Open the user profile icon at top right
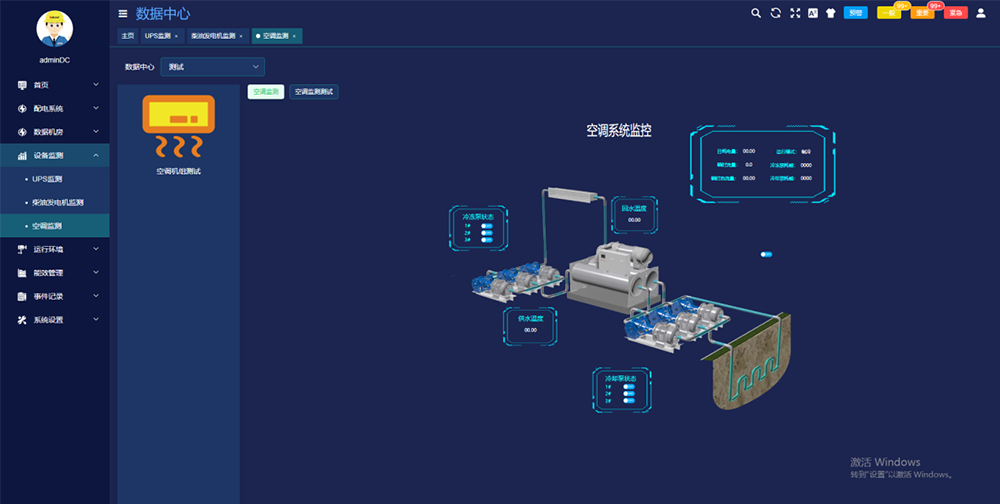This screenshot has width=1000, height=504. point(980,13)
